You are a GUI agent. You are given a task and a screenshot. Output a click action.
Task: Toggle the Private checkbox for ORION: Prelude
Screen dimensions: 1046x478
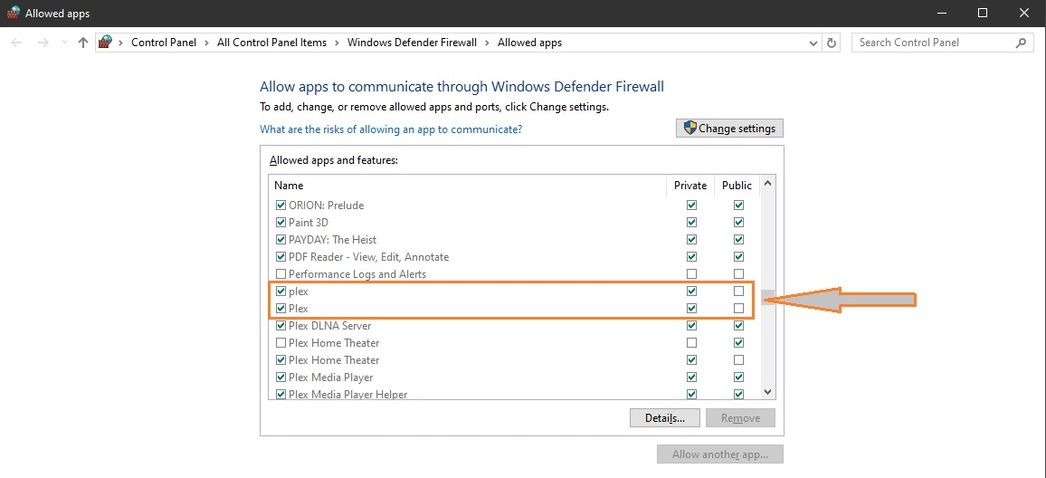point(692,205)
